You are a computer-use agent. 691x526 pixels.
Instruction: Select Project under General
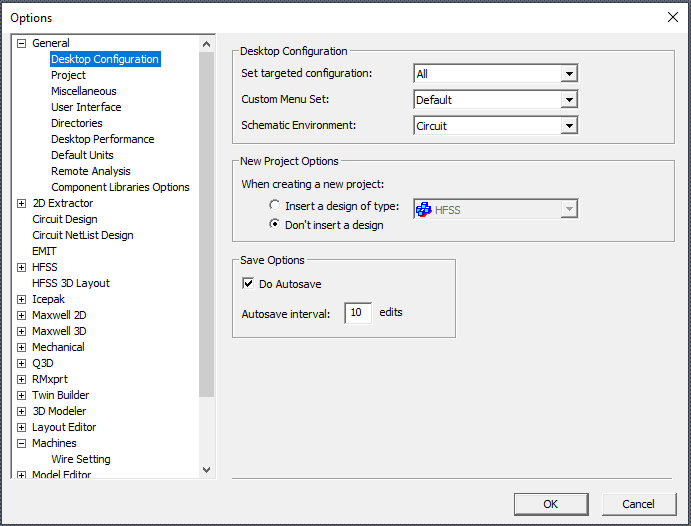coord(68,75)
